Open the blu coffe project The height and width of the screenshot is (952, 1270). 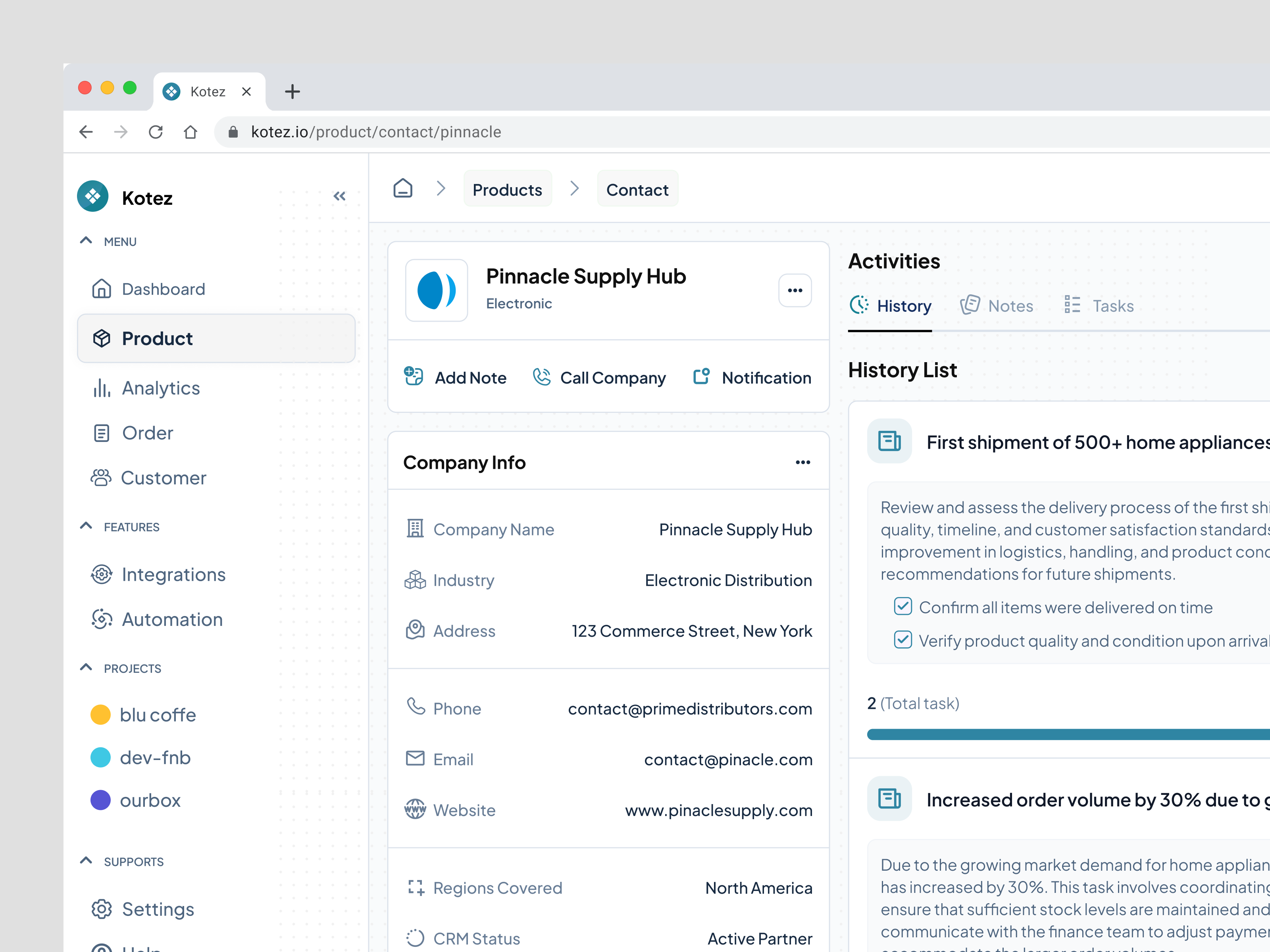coord(144,715)
